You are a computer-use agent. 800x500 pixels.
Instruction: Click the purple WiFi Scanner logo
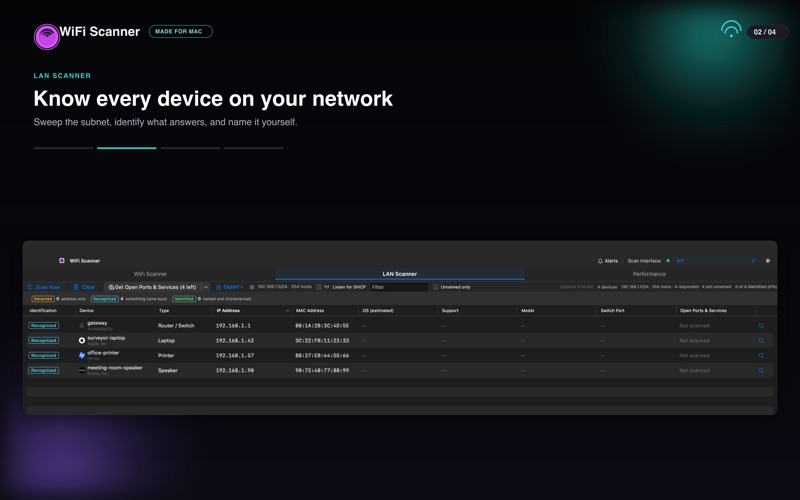pos(47,37)
